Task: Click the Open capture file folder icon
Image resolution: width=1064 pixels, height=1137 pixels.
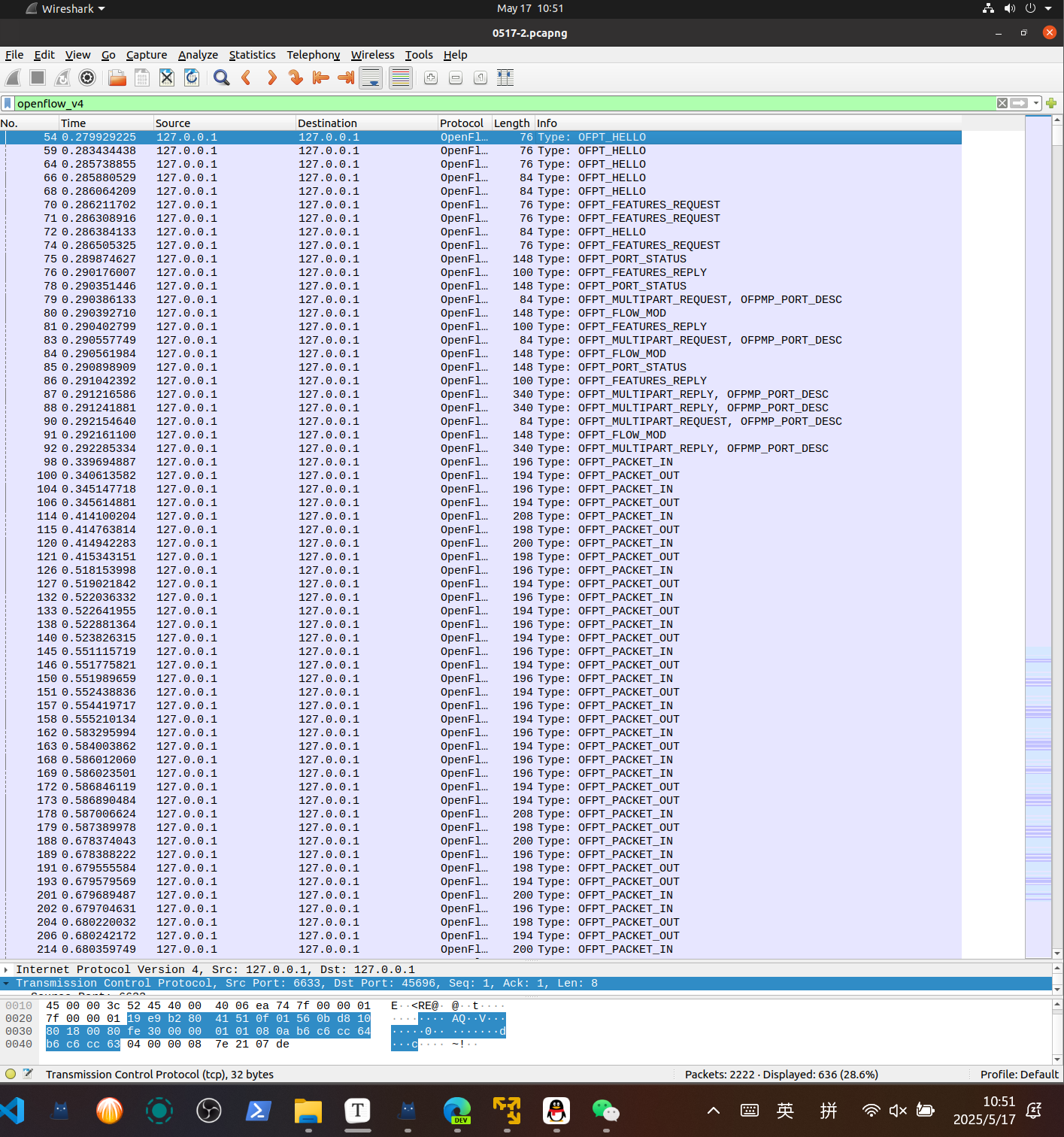Action: [x=117, y=77]
